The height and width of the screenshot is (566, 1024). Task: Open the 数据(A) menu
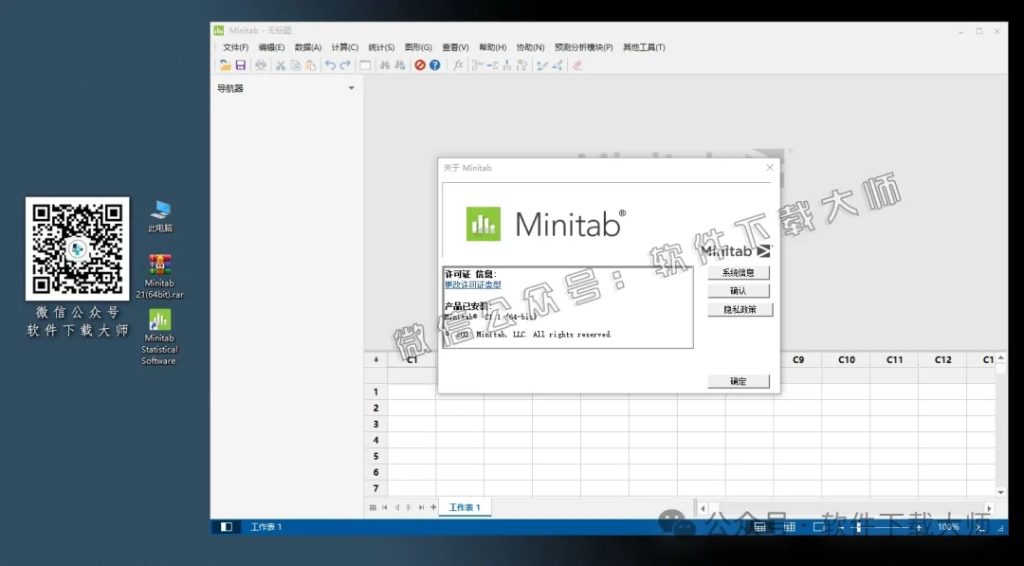coord(308,48)
